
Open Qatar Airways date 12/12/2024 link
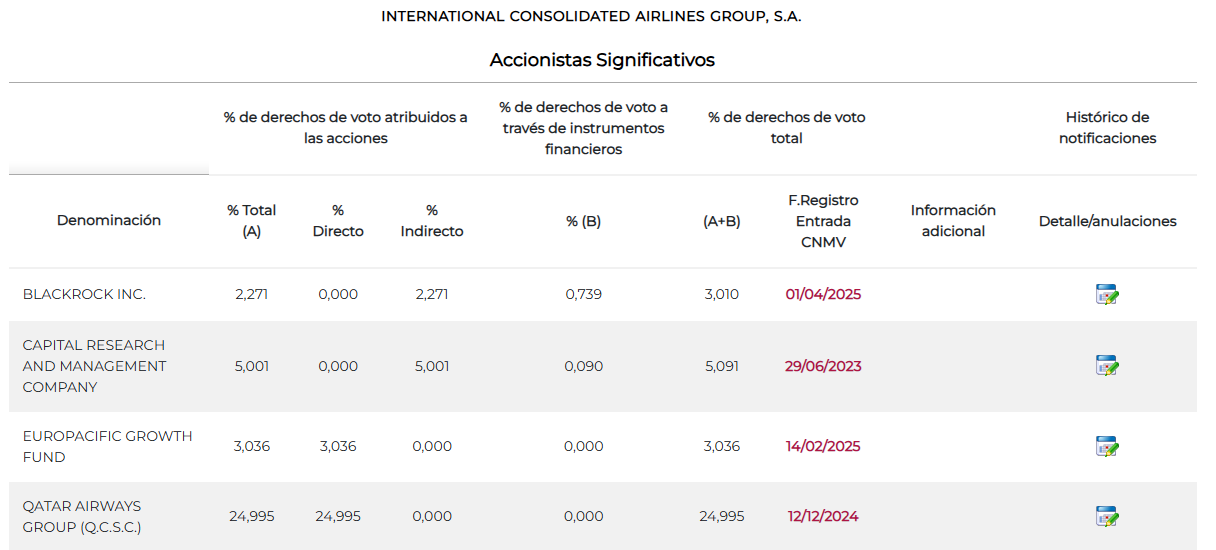tap(823, 516)
